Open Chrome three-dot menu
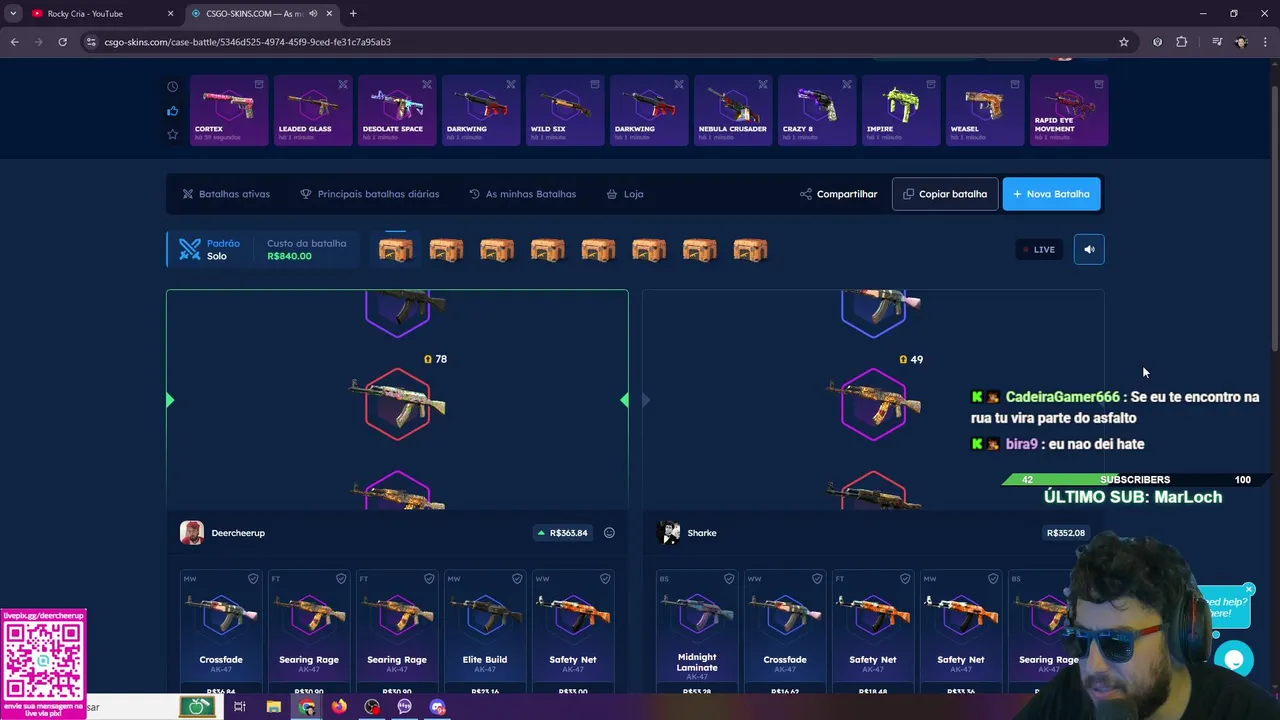The width and height of the screenshot is (1280, 720). tap(1266, 42)
